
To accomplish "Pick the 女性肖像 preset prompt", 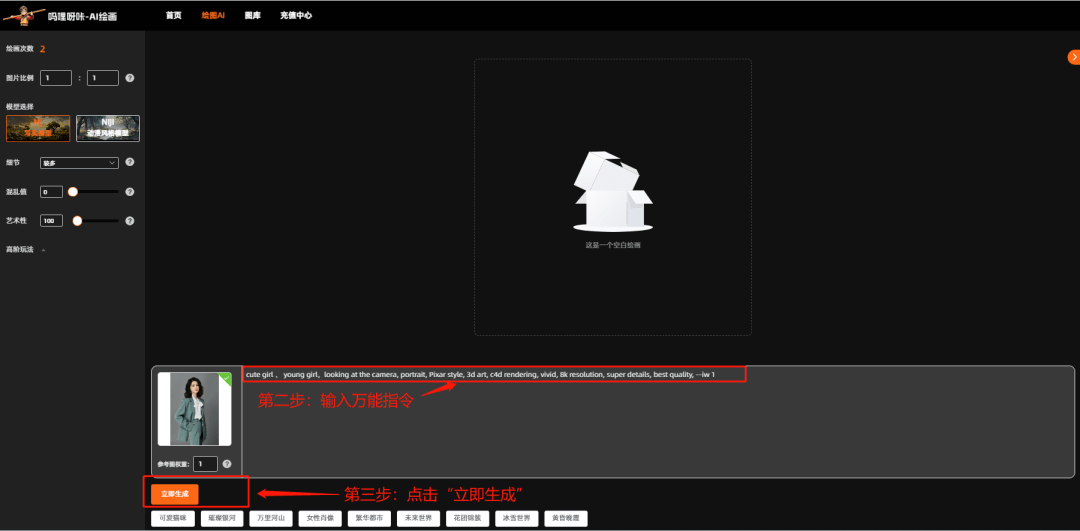I will (x=320, y=519).
